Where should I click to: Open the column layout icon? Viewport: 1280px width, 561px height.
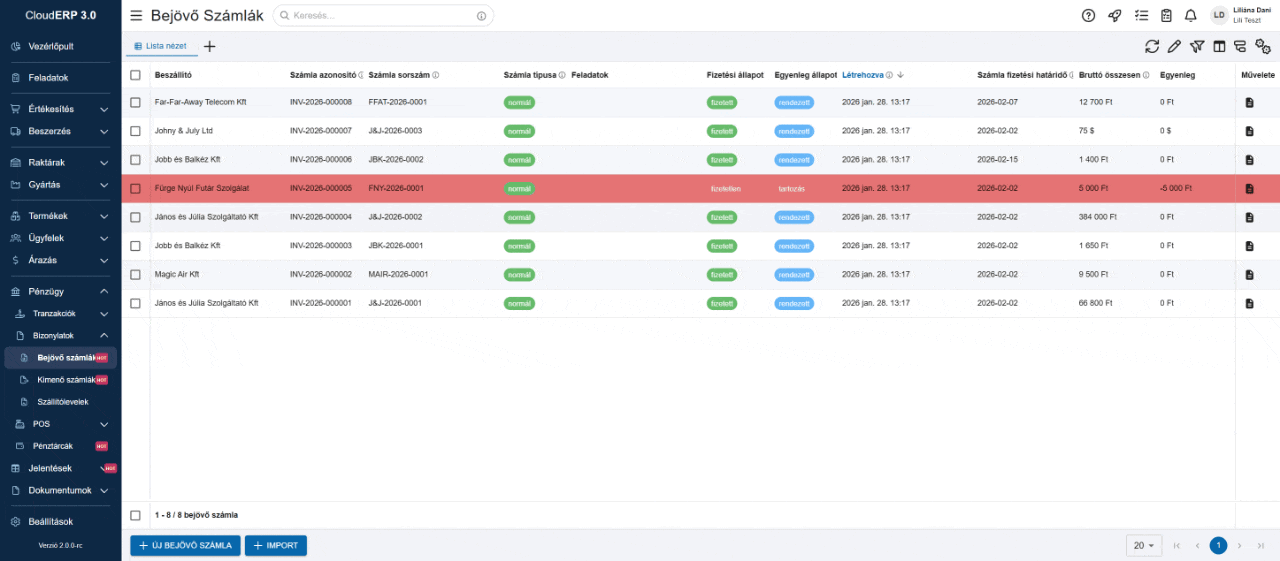pyautogui.click(x=1219, y=46)
